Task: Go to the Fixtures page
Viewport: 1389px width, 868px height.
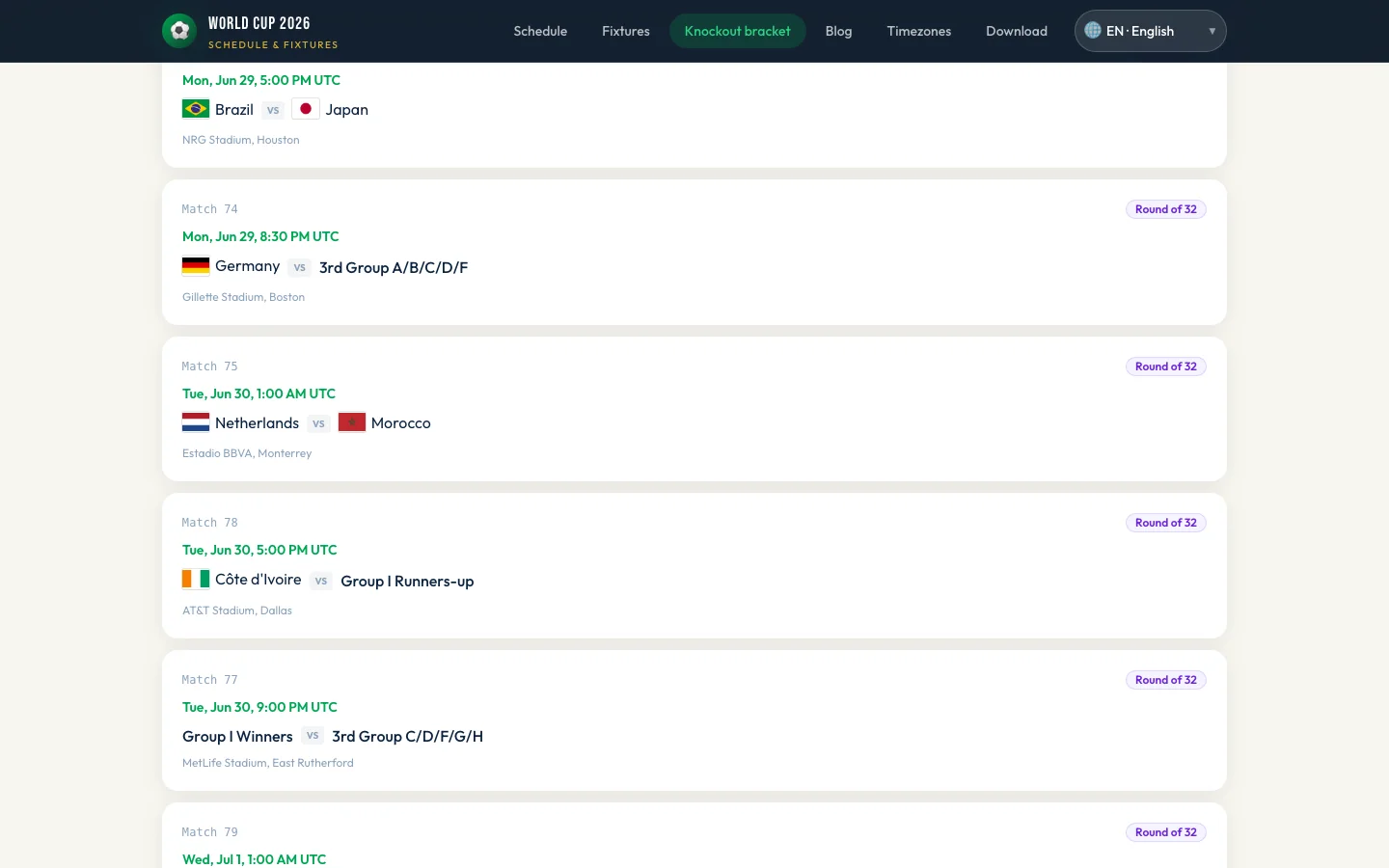Action: [626, 31]
